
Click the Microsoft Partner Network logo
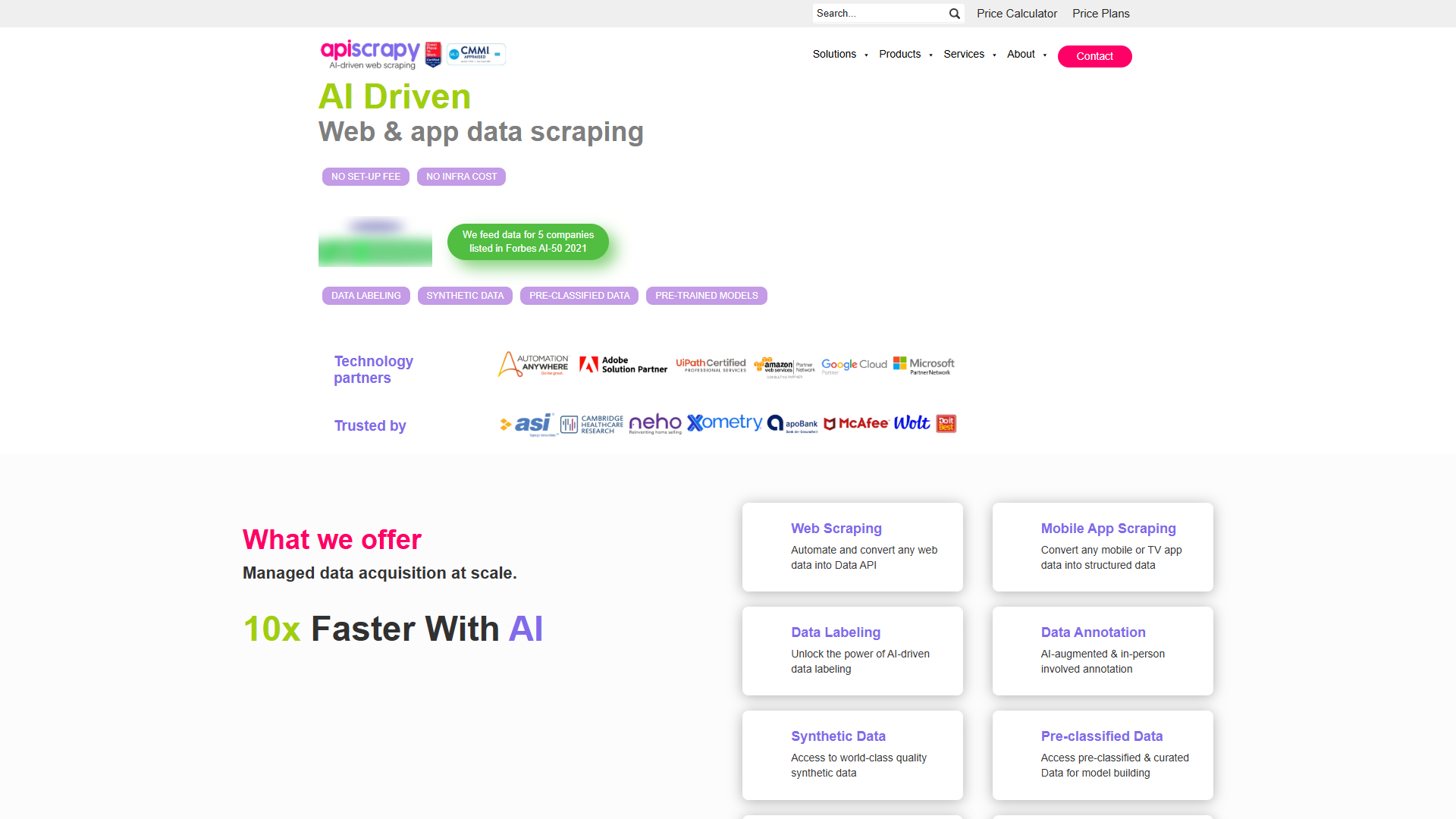924,366
